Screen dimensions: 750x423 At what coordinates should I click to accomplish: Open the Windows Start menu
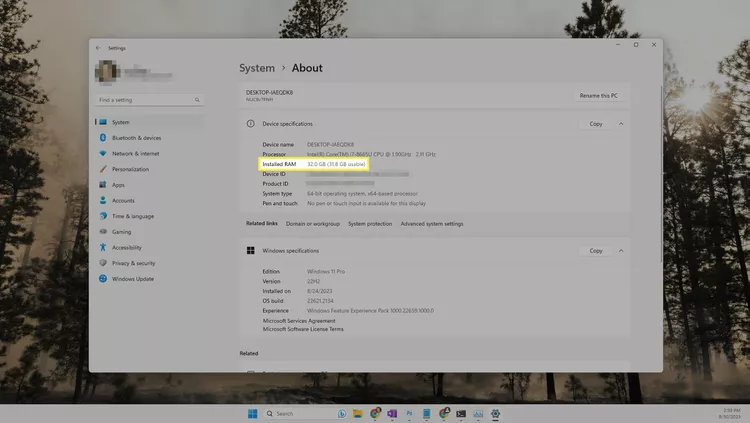coord(253,413)
